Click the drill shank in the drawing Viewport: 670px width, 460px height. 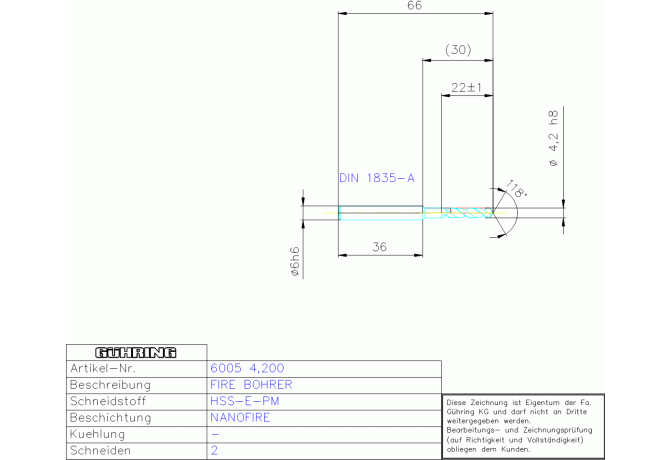(x=380, y=211)
